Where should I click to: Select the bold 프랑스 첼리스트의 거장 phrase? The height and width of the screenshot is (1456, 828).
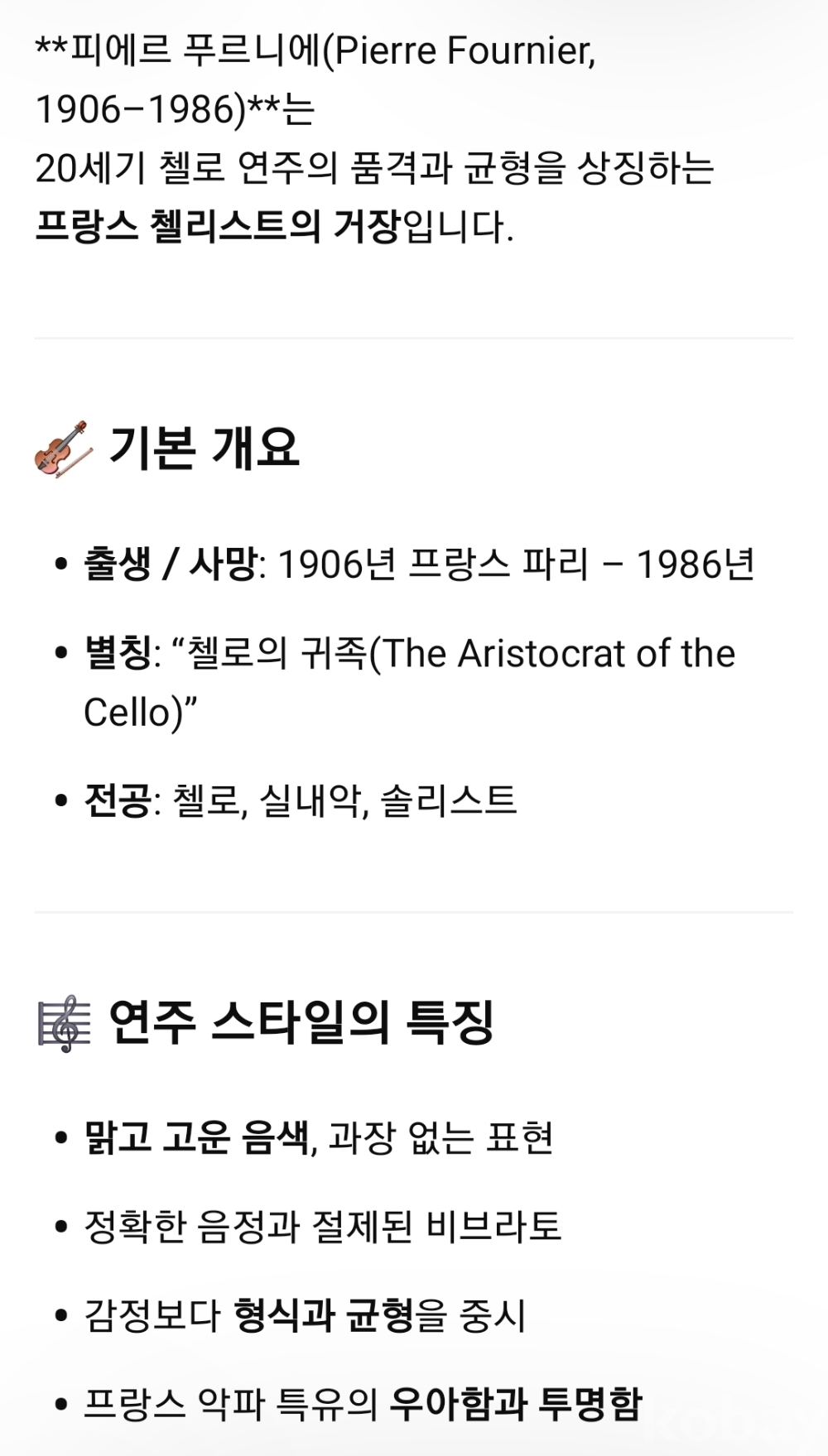(x=218, y=227)
